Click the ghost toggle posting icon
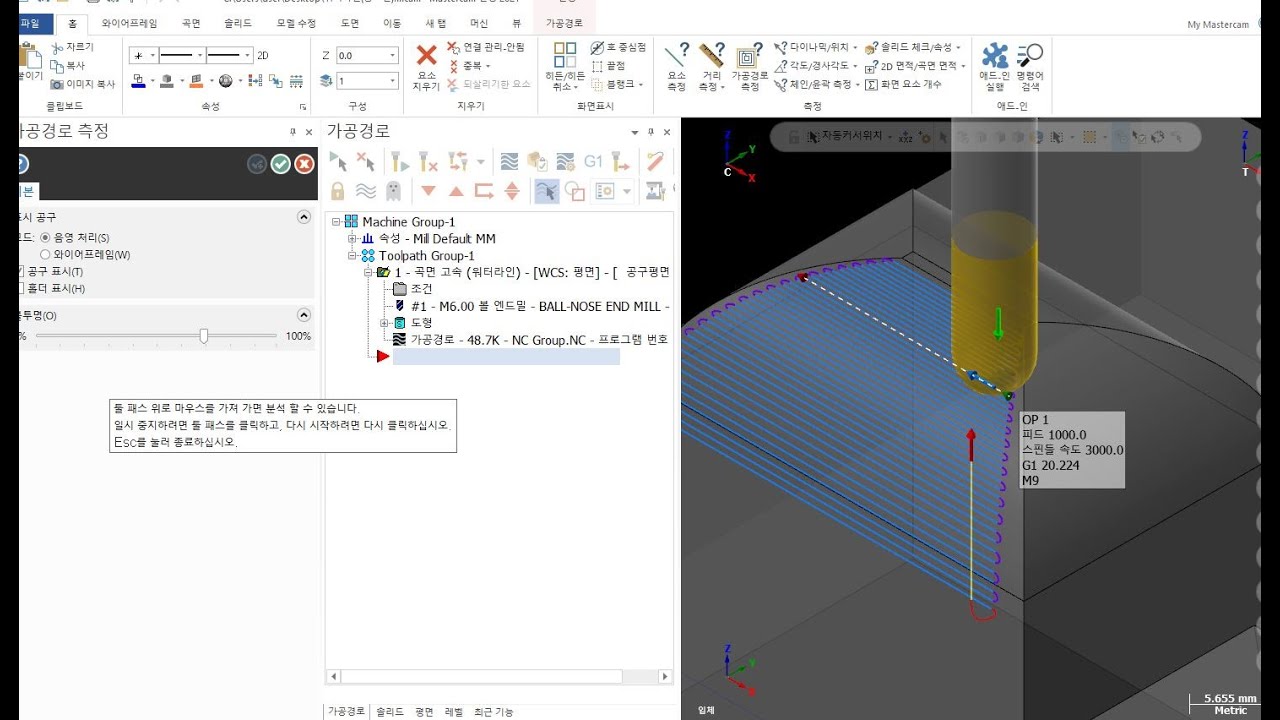Screen dimensions: 1280x720 393,190
